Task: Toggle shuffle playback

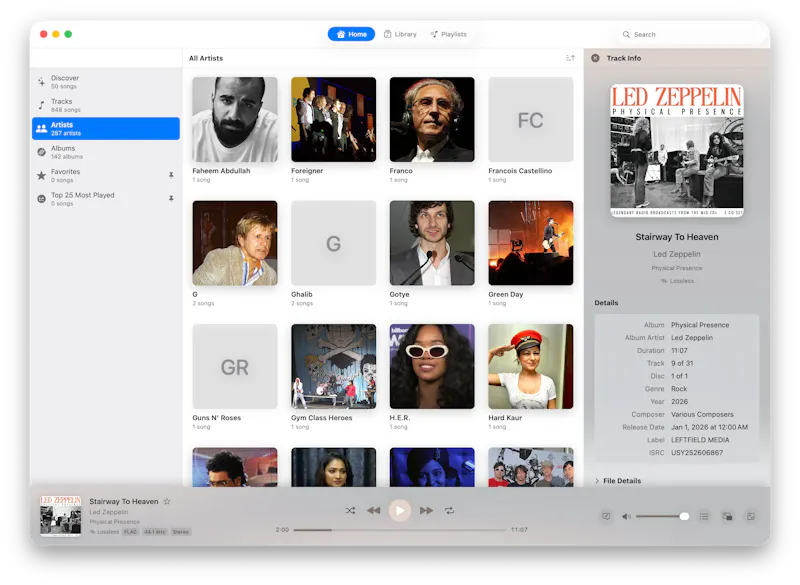Action: pos(350,511)
